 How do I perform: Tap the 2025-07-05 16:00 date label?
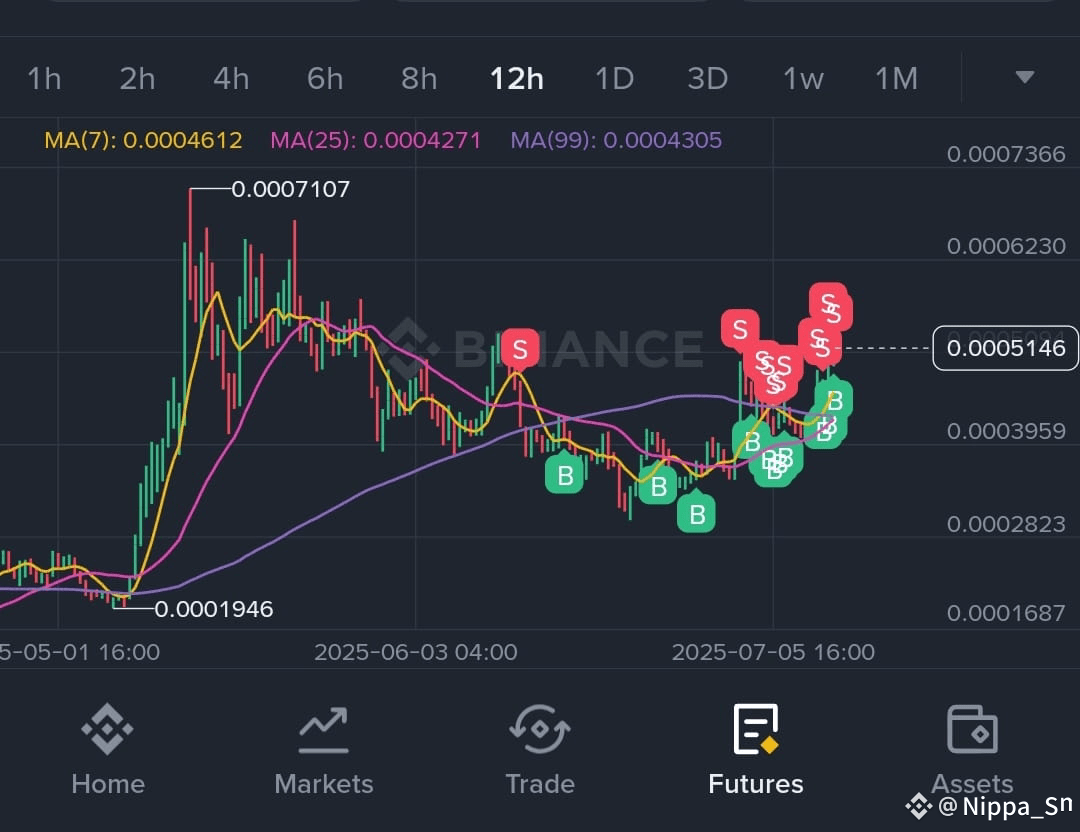(773, 652)
